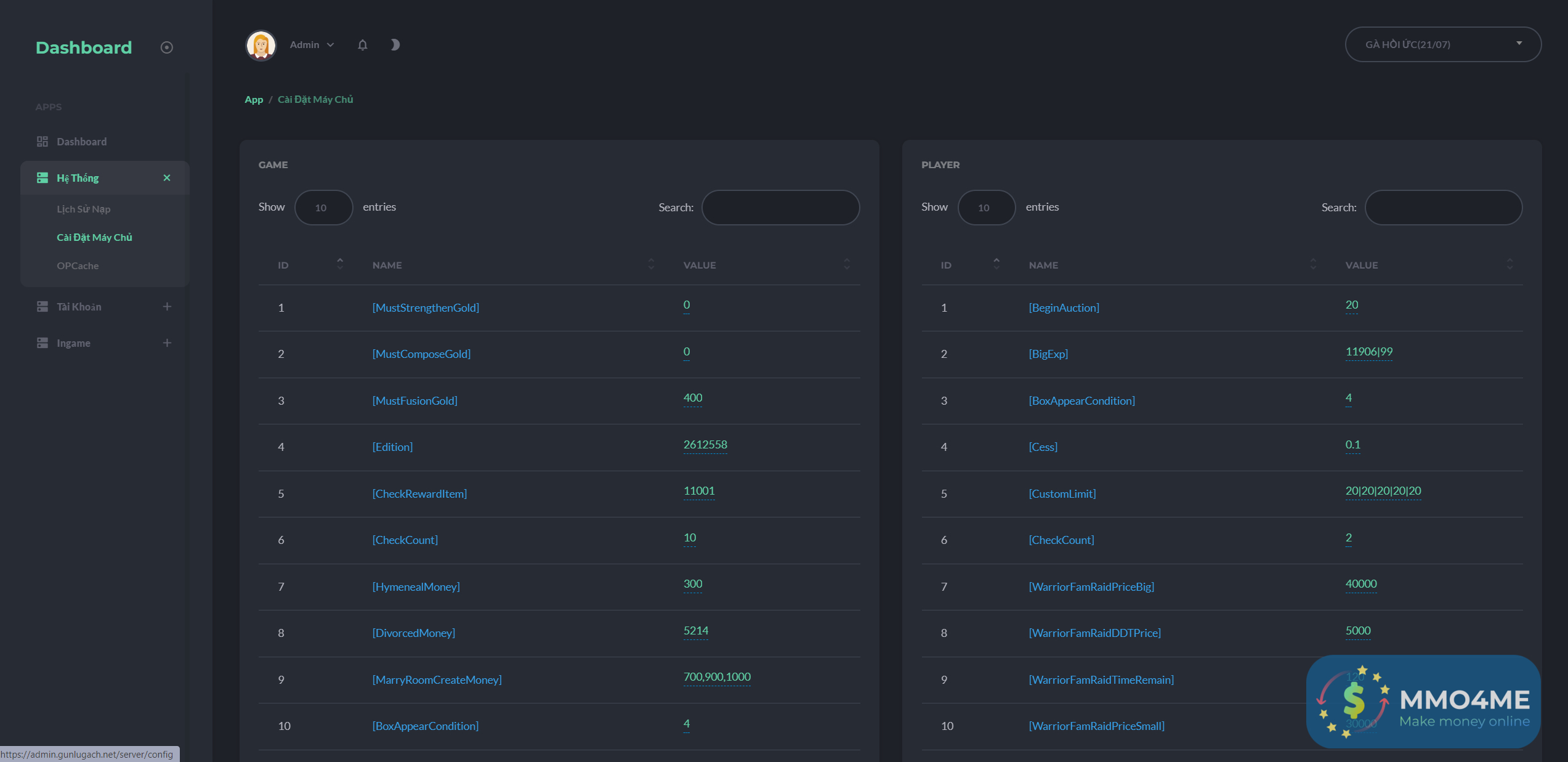Edit Edition value 2612558

(705, 445)
